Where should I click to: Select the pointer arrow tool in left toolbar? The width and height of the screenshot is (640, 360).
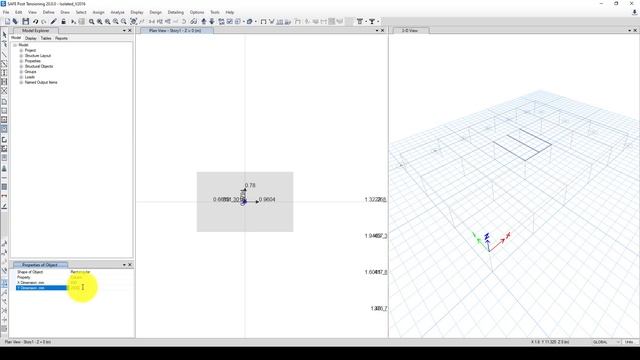tap(4, 35)
